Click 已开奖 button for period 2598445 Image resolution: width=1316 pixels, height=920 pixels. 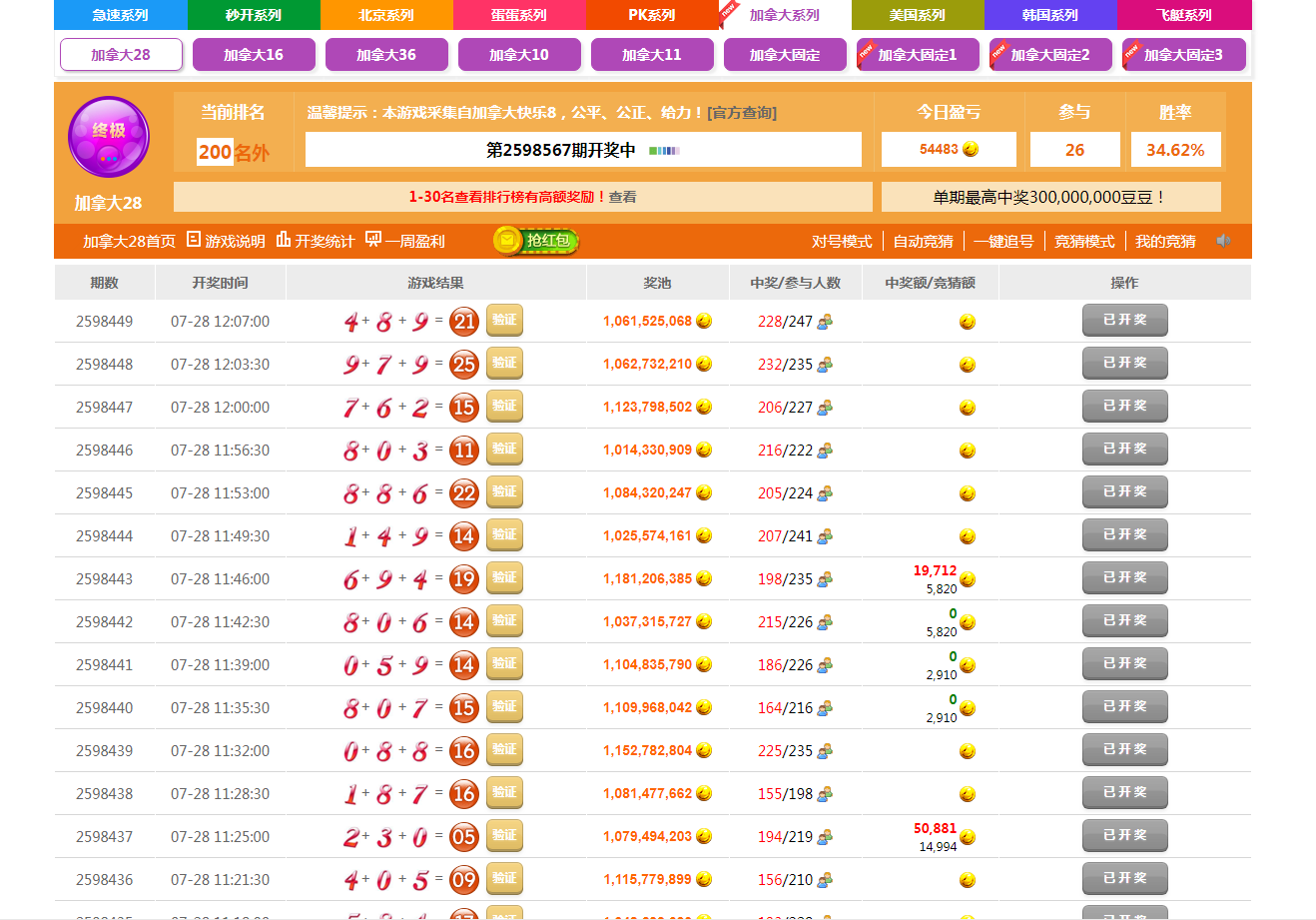click(1124, 492)
